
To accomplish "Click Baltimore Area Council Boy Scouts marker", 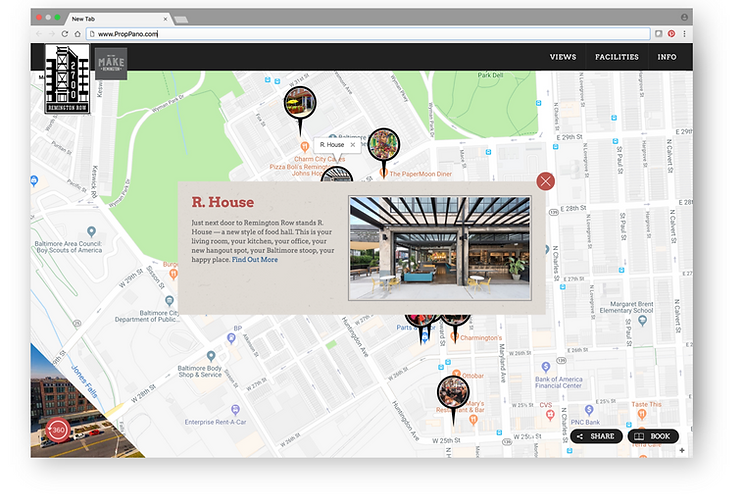I will [x=91, y=232].
